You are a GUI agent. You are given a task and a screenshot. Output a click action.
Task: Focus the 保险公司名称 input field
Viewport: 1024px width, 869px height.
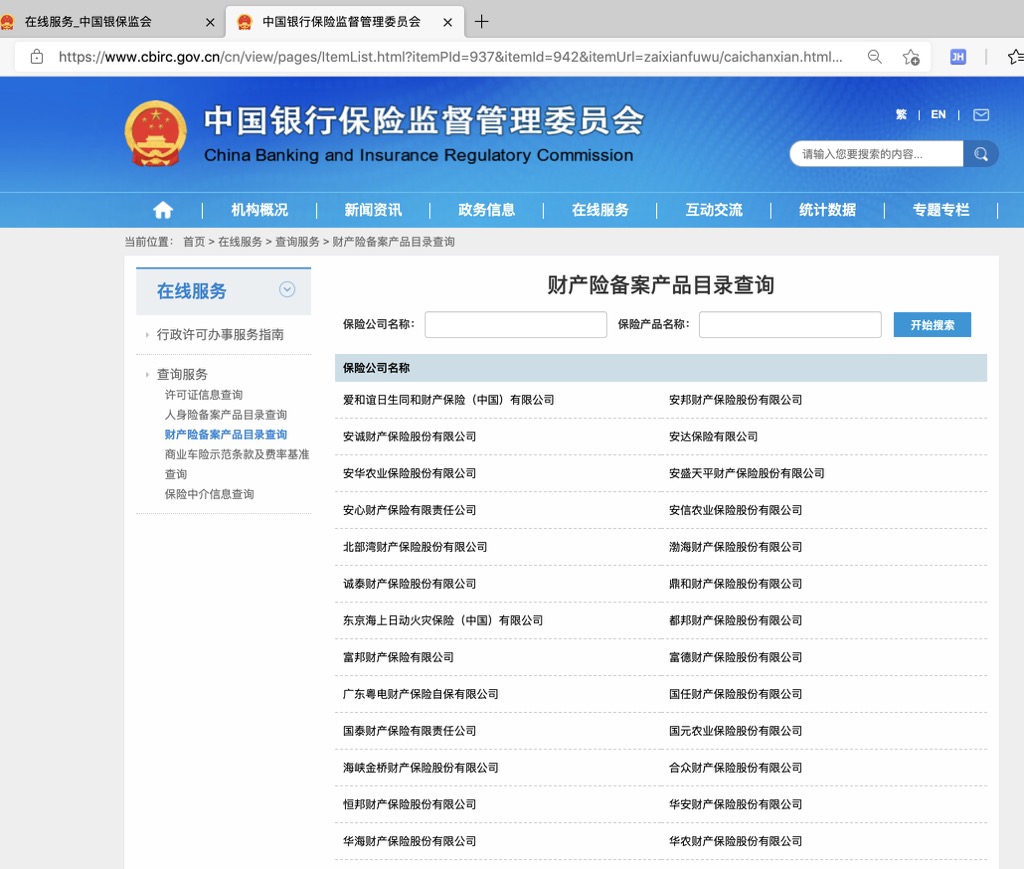[516, 324]
